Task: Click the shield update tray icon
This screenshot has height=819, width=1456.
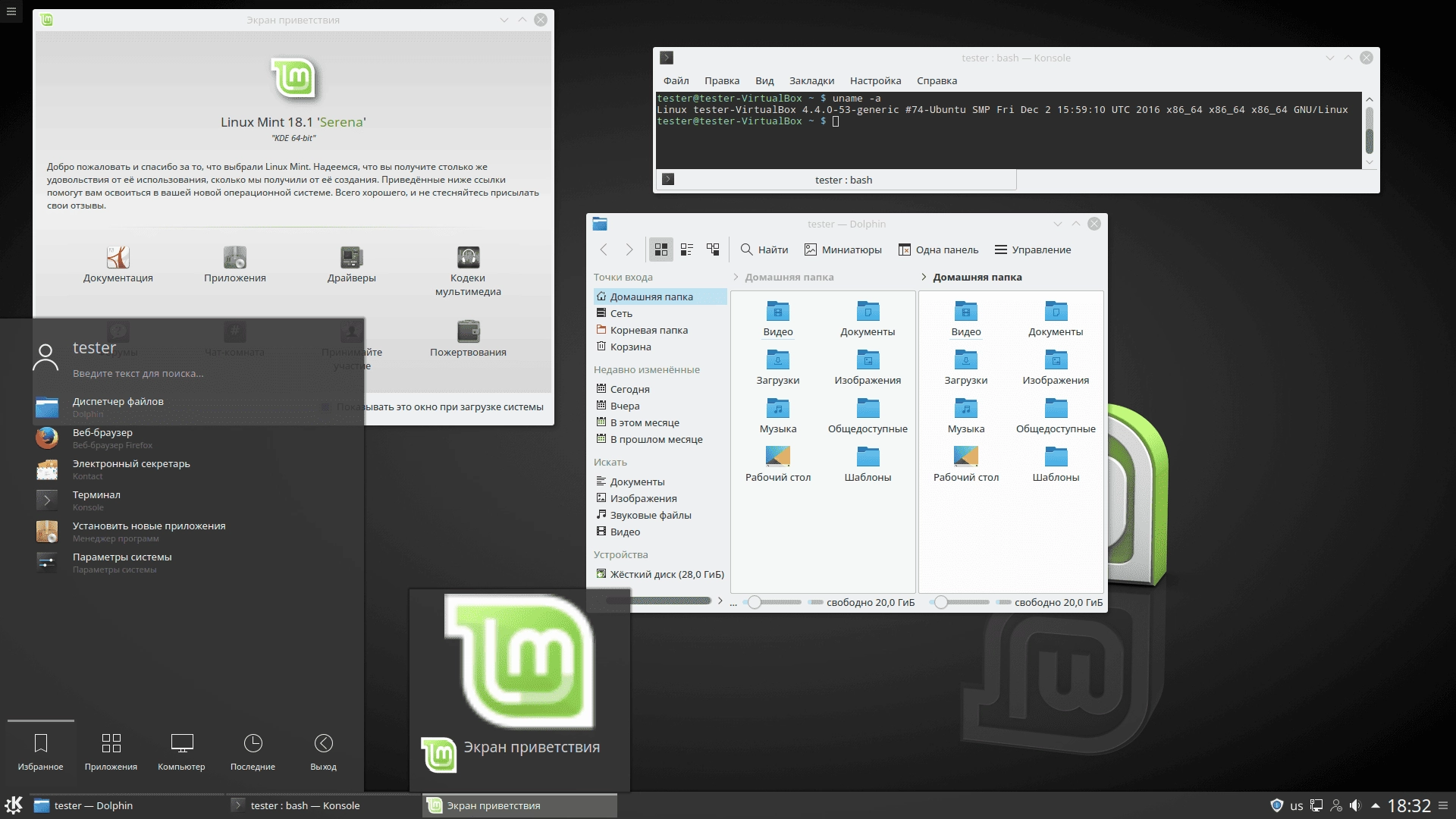Action: (x=1276, y=805)
